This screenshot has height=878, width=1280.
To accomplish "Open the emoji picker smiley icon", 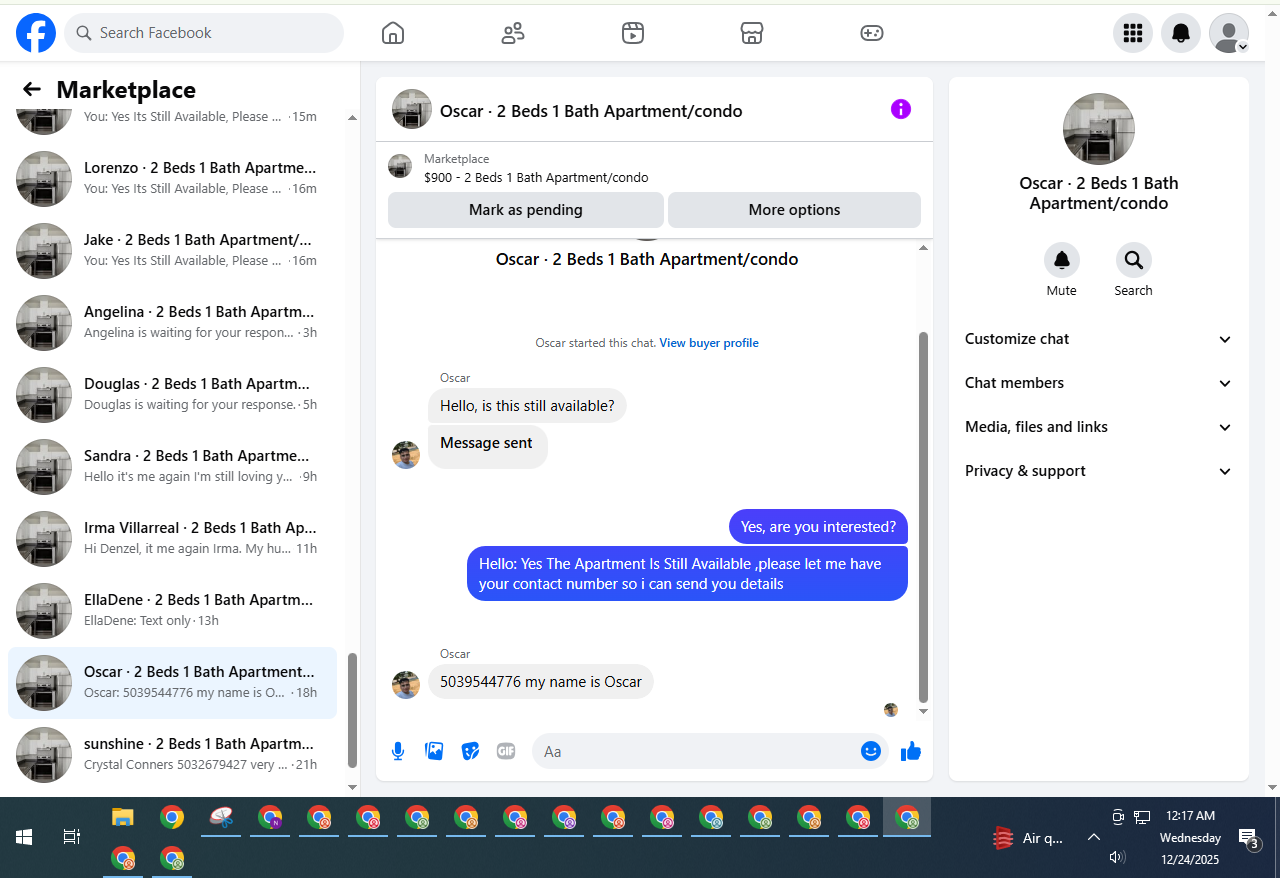I will point(871,751).
